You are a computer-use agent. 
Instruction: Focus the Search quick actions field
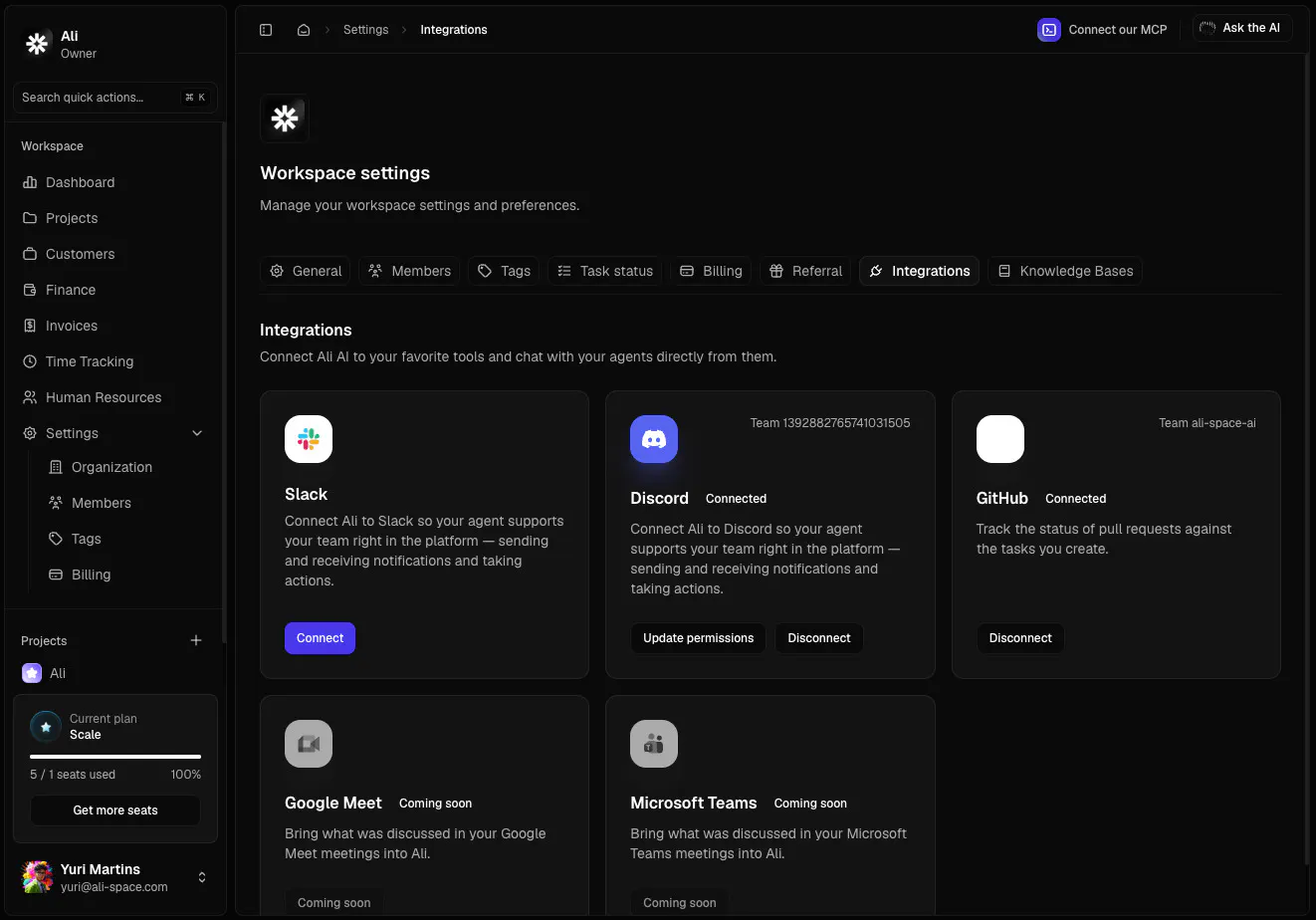[x=115, y=98]
